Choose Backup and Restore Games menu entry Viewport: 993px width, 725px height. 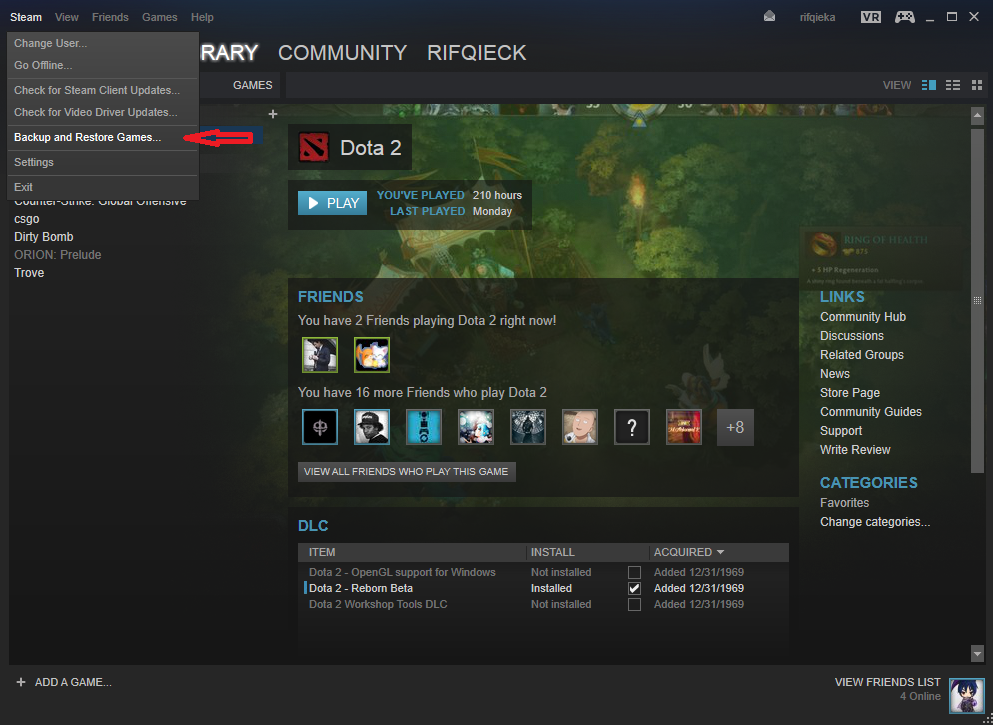click(103, 137)
